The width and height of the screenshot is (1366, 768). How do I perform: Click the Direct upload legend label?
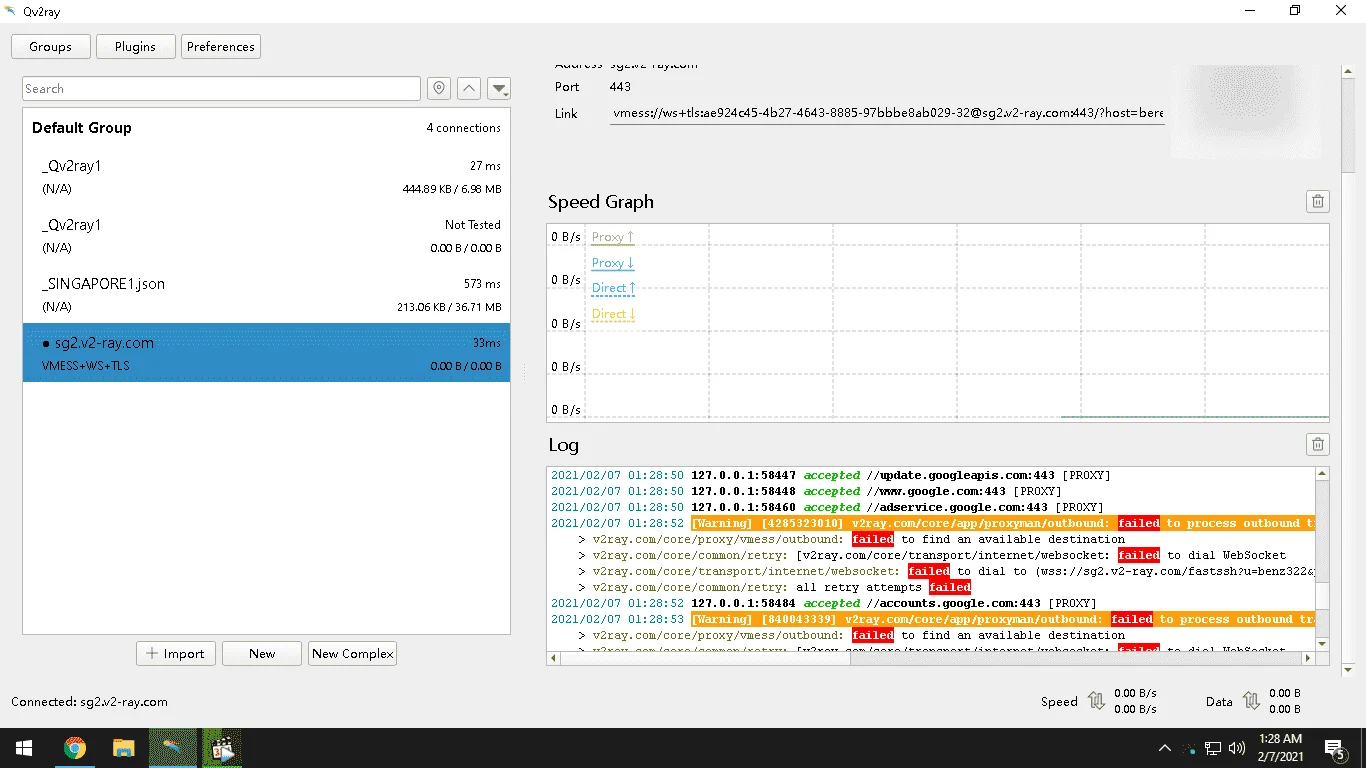[614, 288]
